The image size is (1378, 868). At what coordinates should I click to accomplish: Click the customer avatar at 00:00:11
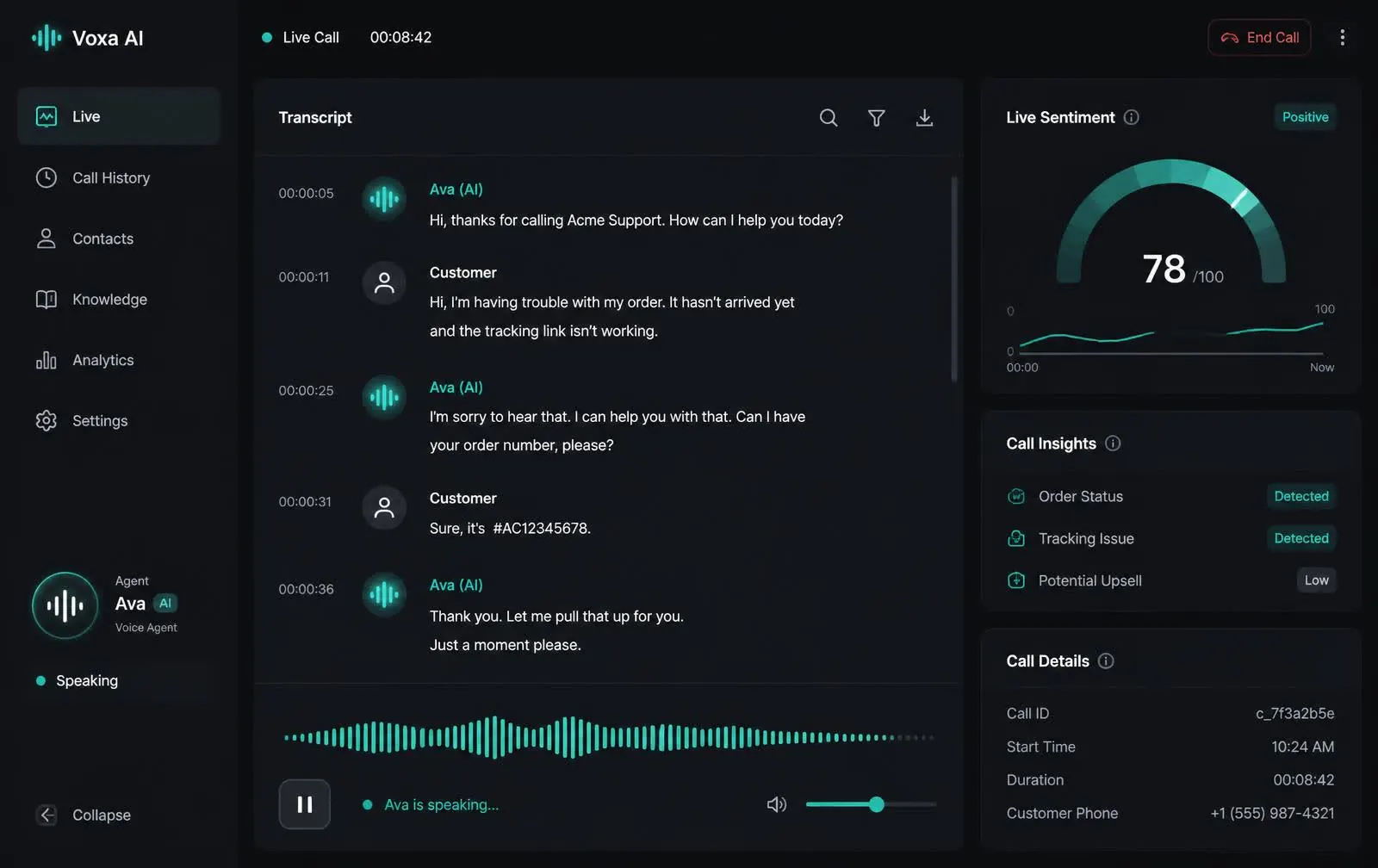(x=384, y=282)
